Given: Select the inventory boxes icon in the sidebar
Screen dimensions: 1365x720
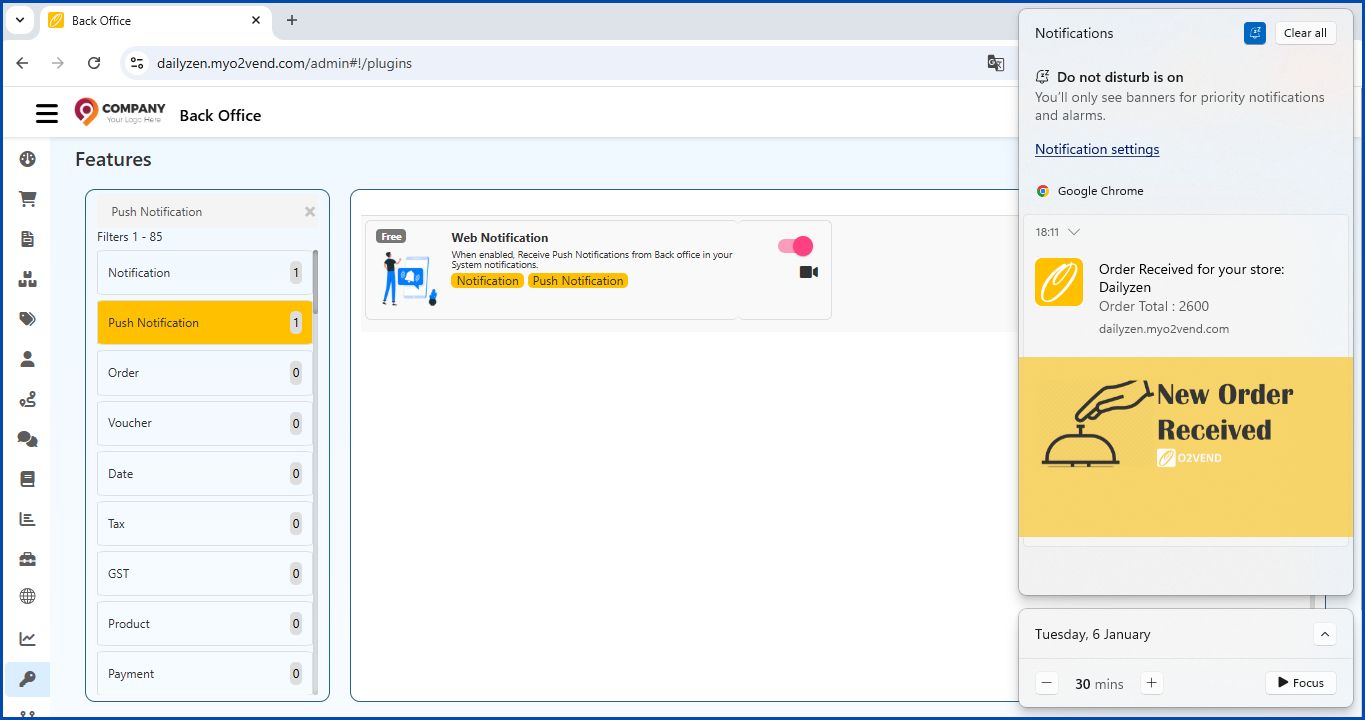Looking at the screenshot, I should 27,279.
